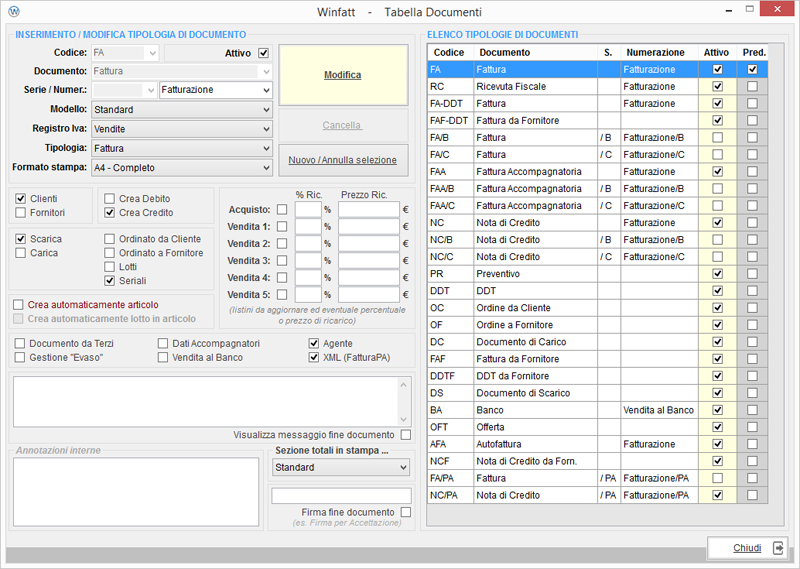Enable Crea automaticamente articolo
Viewport: 800px width, 569px height.
coord(18,305)
